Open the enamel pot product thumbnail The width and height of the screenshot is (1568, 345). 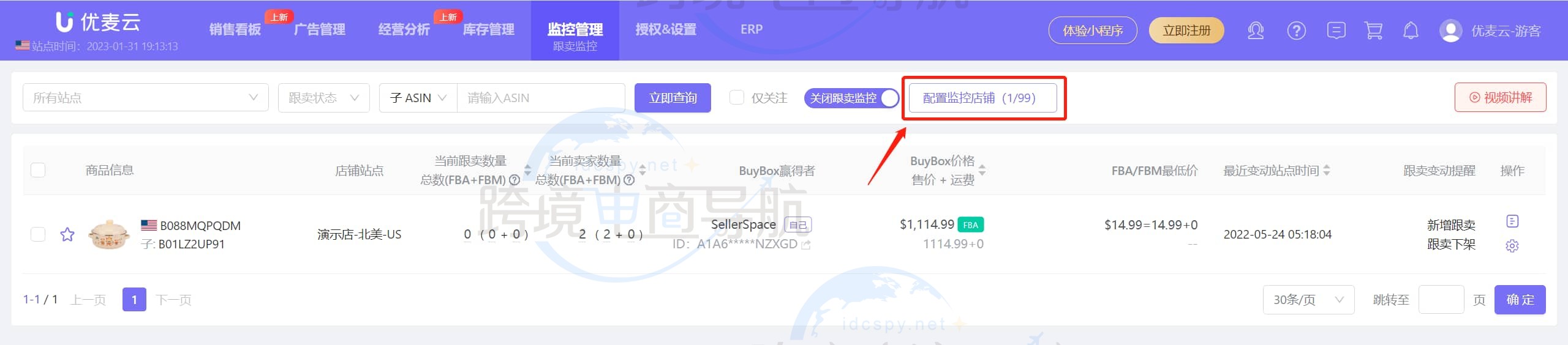109,234
